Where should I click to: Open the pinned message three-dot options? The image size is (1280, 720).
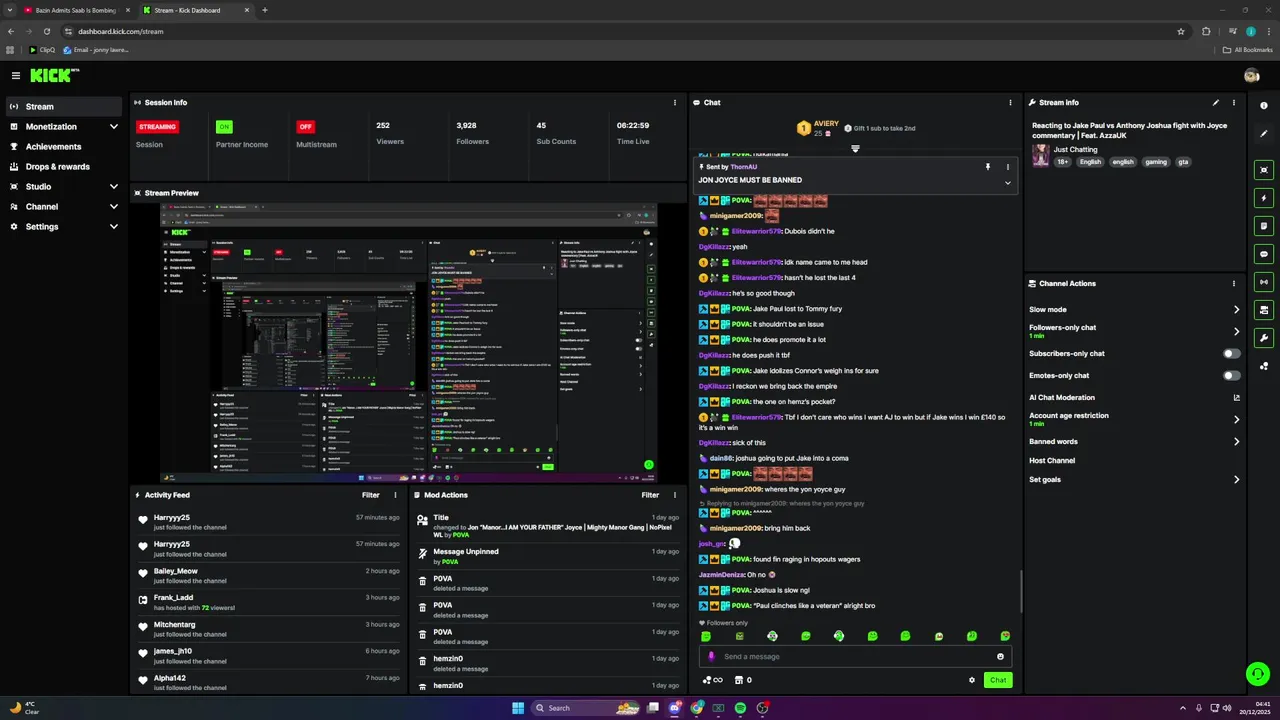1007,167
